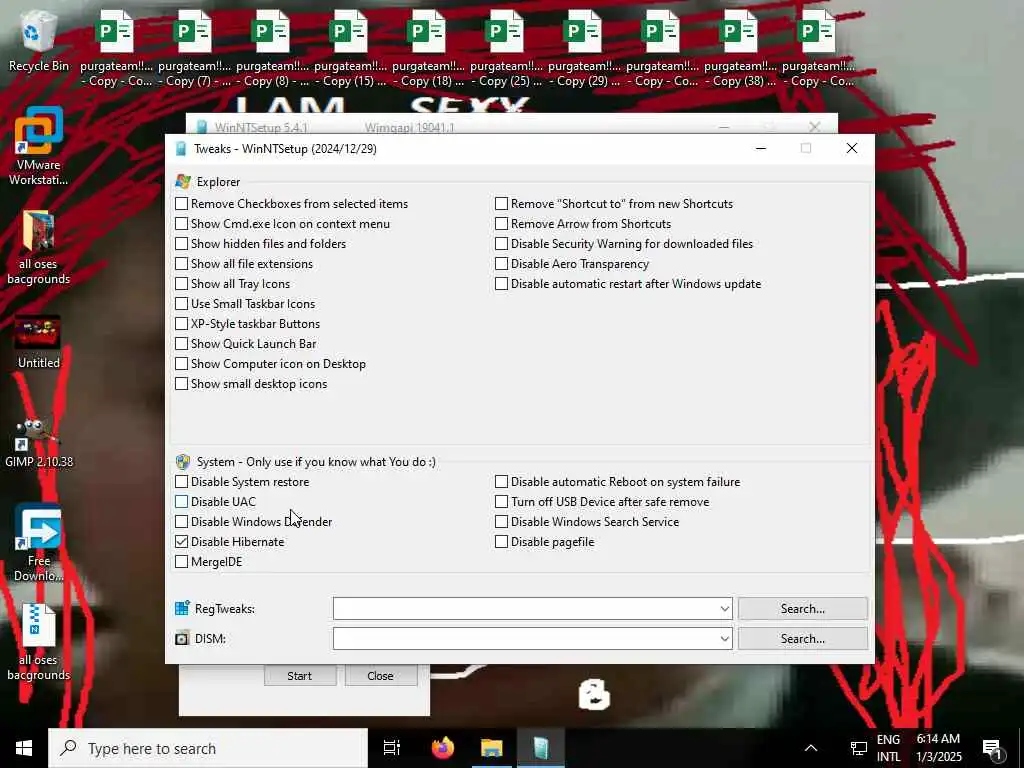Screen dimensions: 1024x768
Task: Toggle Use Small Taskbar Icons
Action: click(x=182, y=304)
